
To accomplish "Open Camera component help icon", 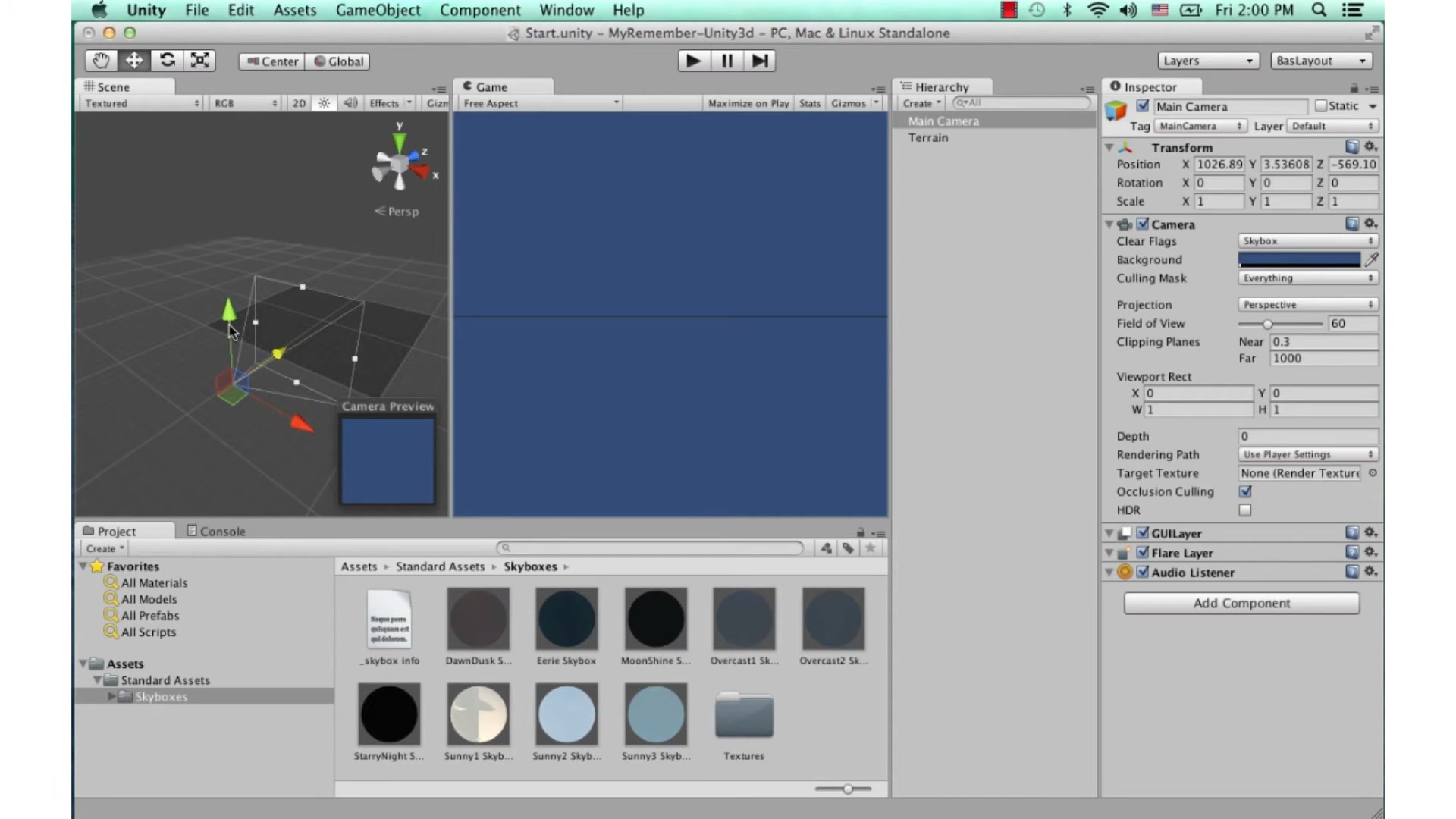I will pyautogui.click(x=1352, y=224).
